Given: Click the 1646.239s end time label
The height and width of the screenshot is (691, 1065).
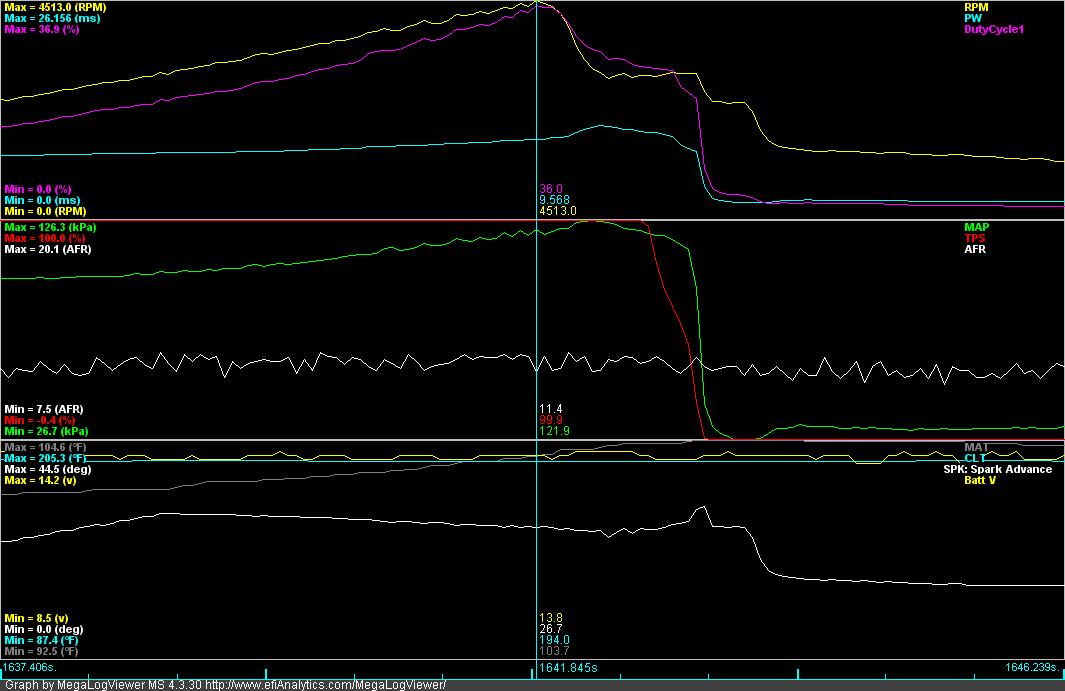Looking at the screenshot, I should [x=1033, y=667].
